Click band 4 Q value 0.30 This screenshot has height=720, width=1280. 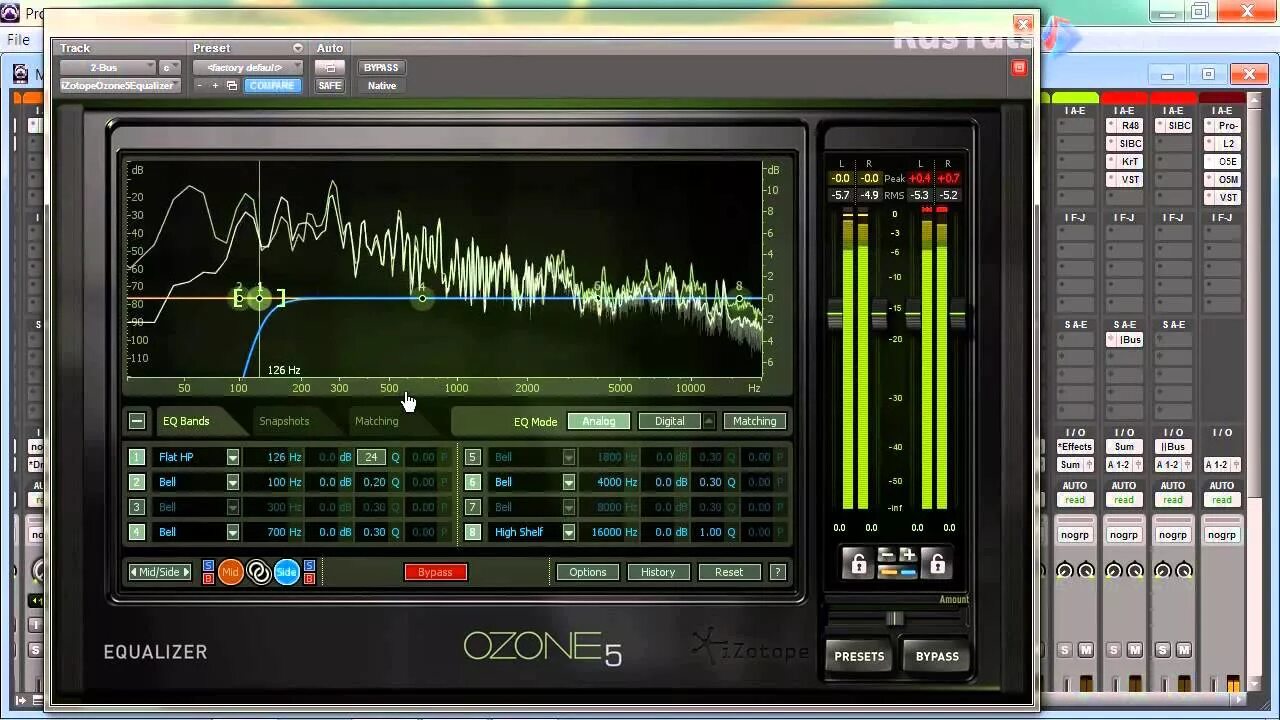coord(375,532)
